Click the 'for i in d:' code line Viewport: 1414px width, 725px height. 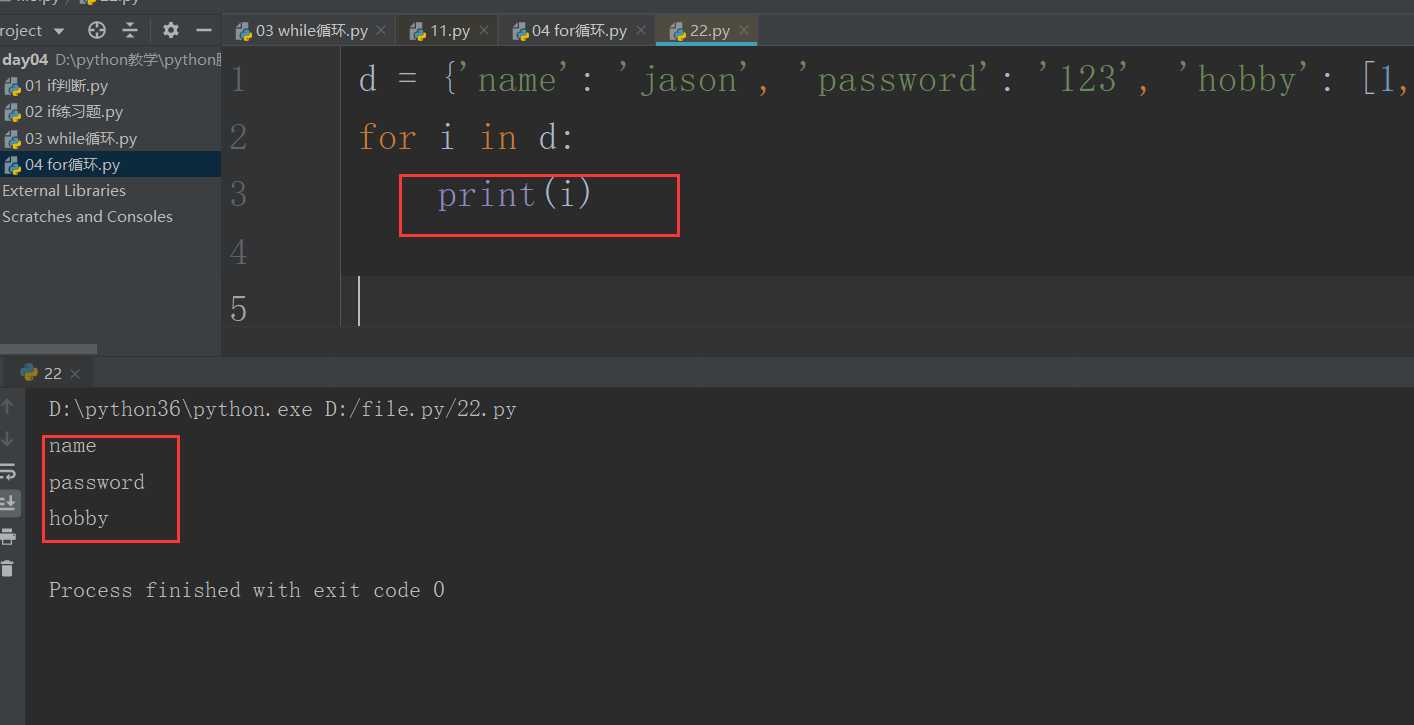[466, 137]
